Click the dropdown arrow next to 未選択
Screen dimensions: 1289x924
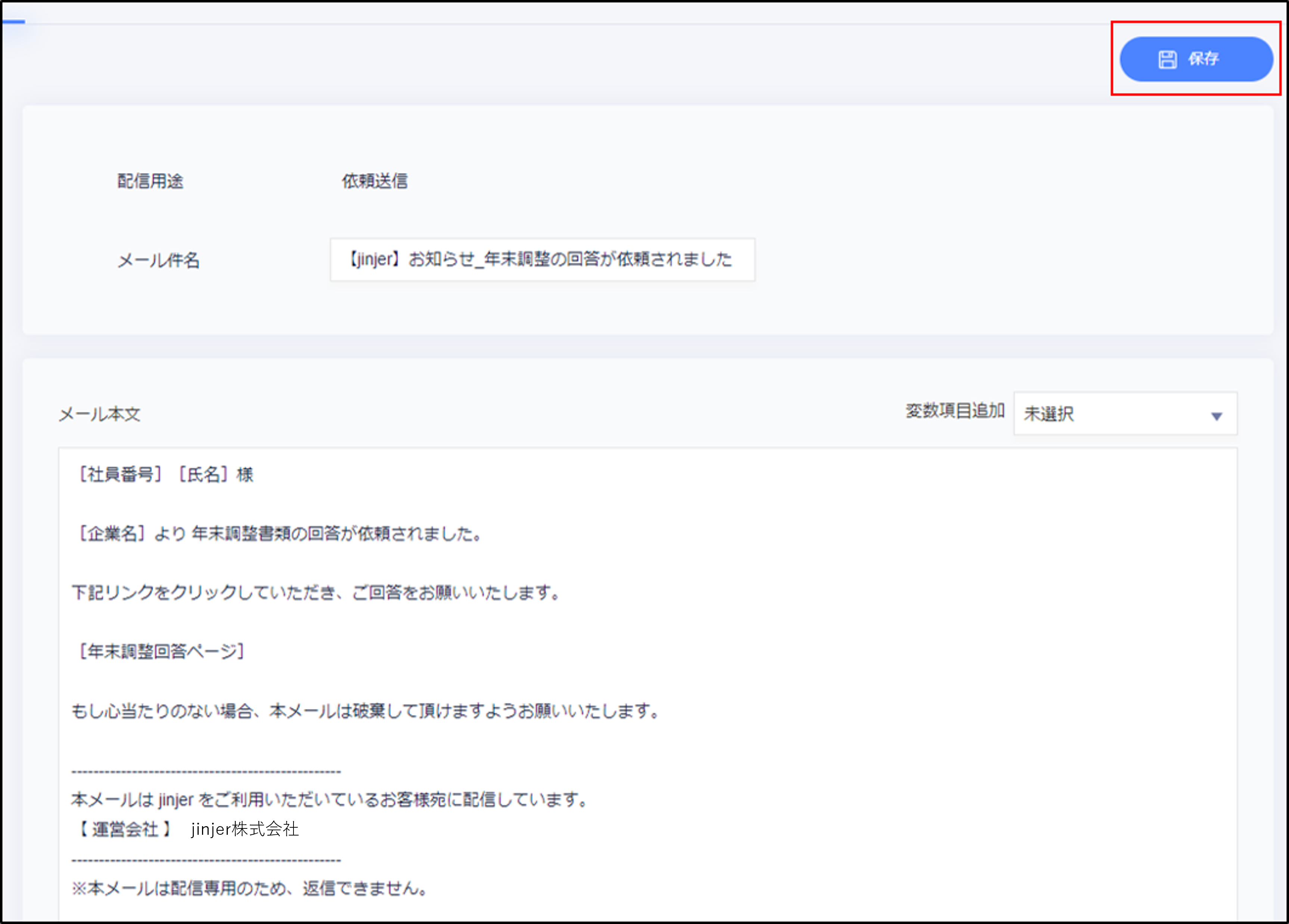pos(1216,416)
